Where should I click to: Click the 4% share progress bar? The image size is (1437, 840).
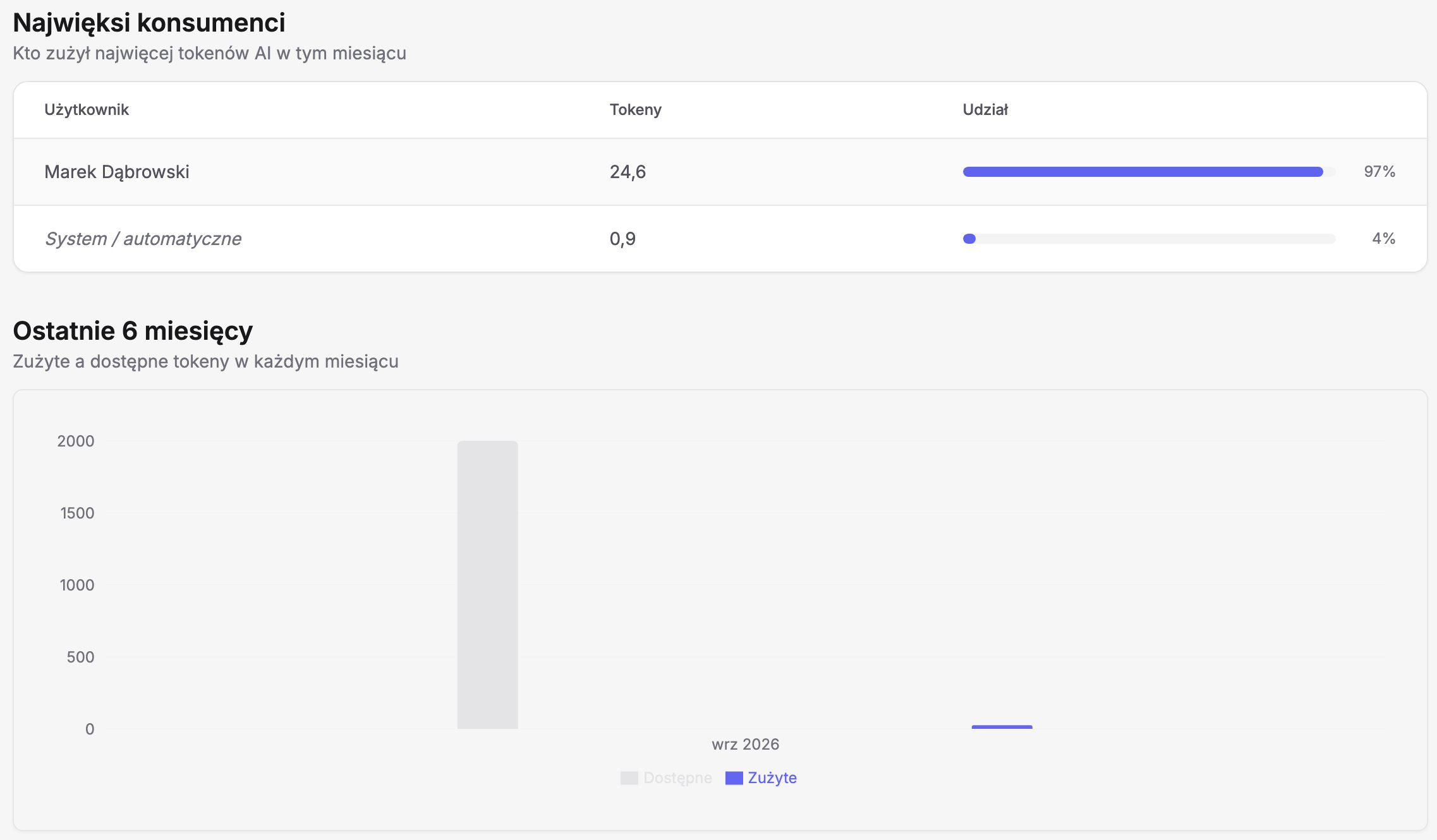click(x=1149, y=239)
